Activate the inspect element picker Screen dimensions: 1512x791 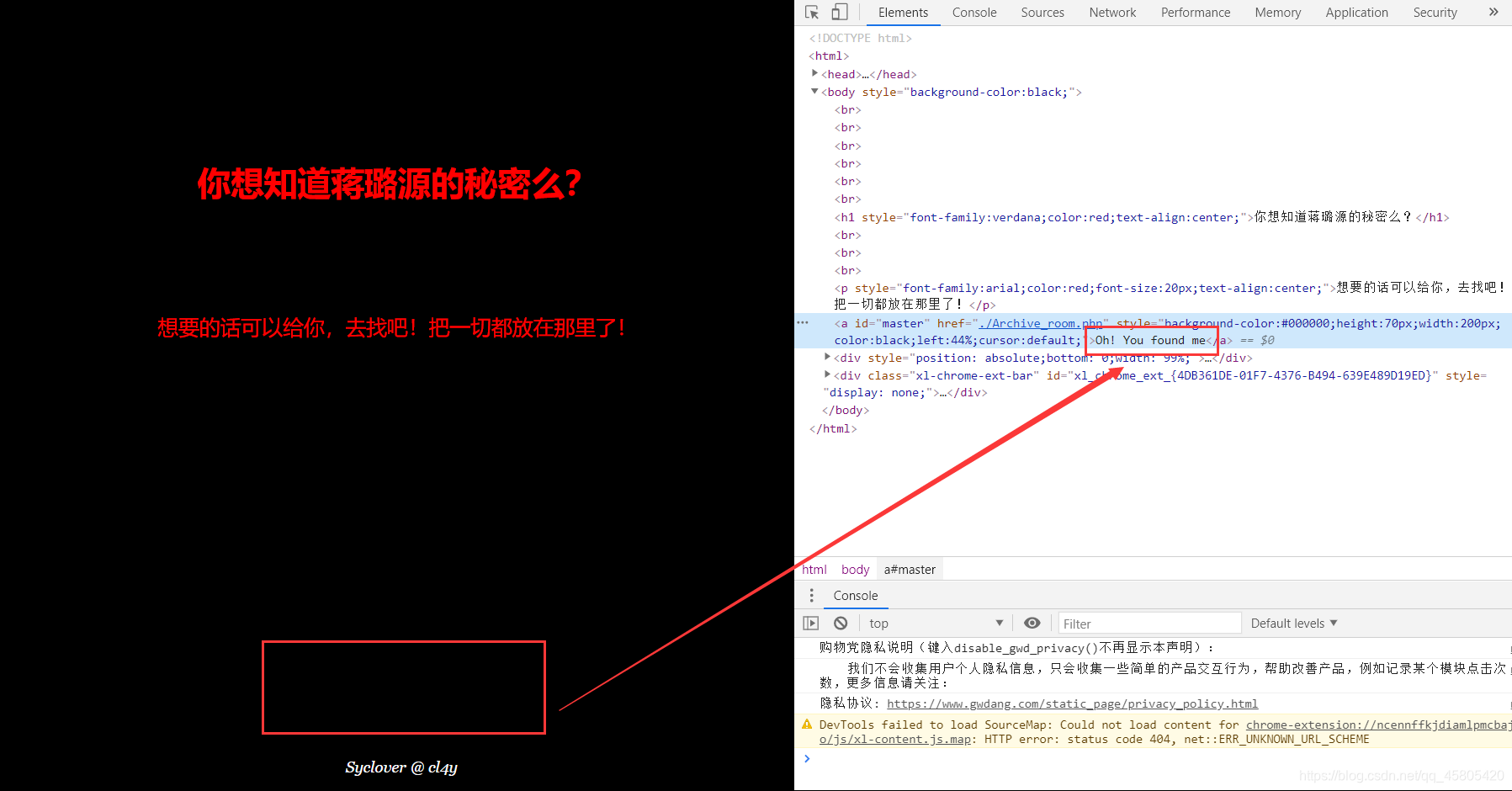tap(810, 12)
